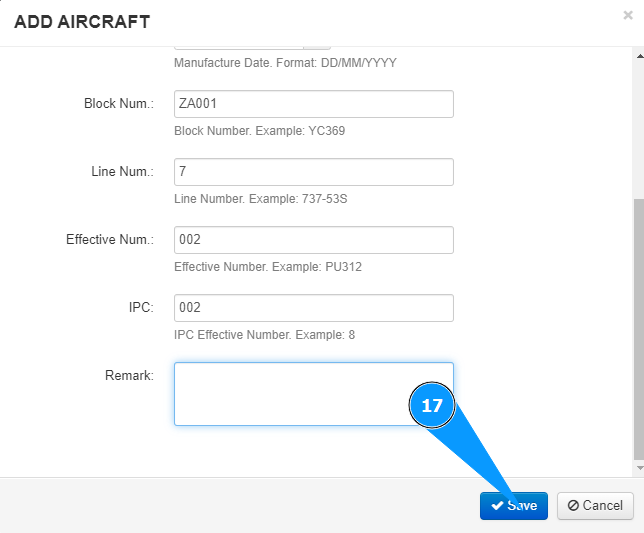The height and width of the screenshot is (533, 644).
Task: Click the scrollbar down arrow
Action: (639, 467)
